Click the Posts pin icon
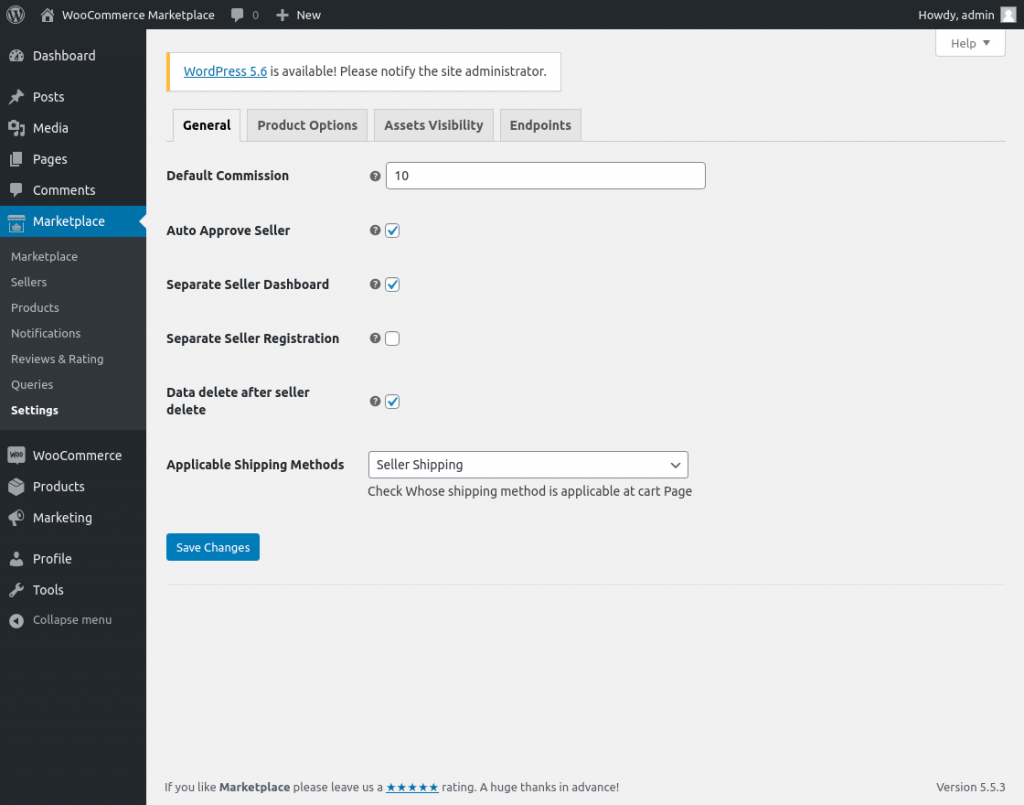1024x805 pixels. [17, 97]
